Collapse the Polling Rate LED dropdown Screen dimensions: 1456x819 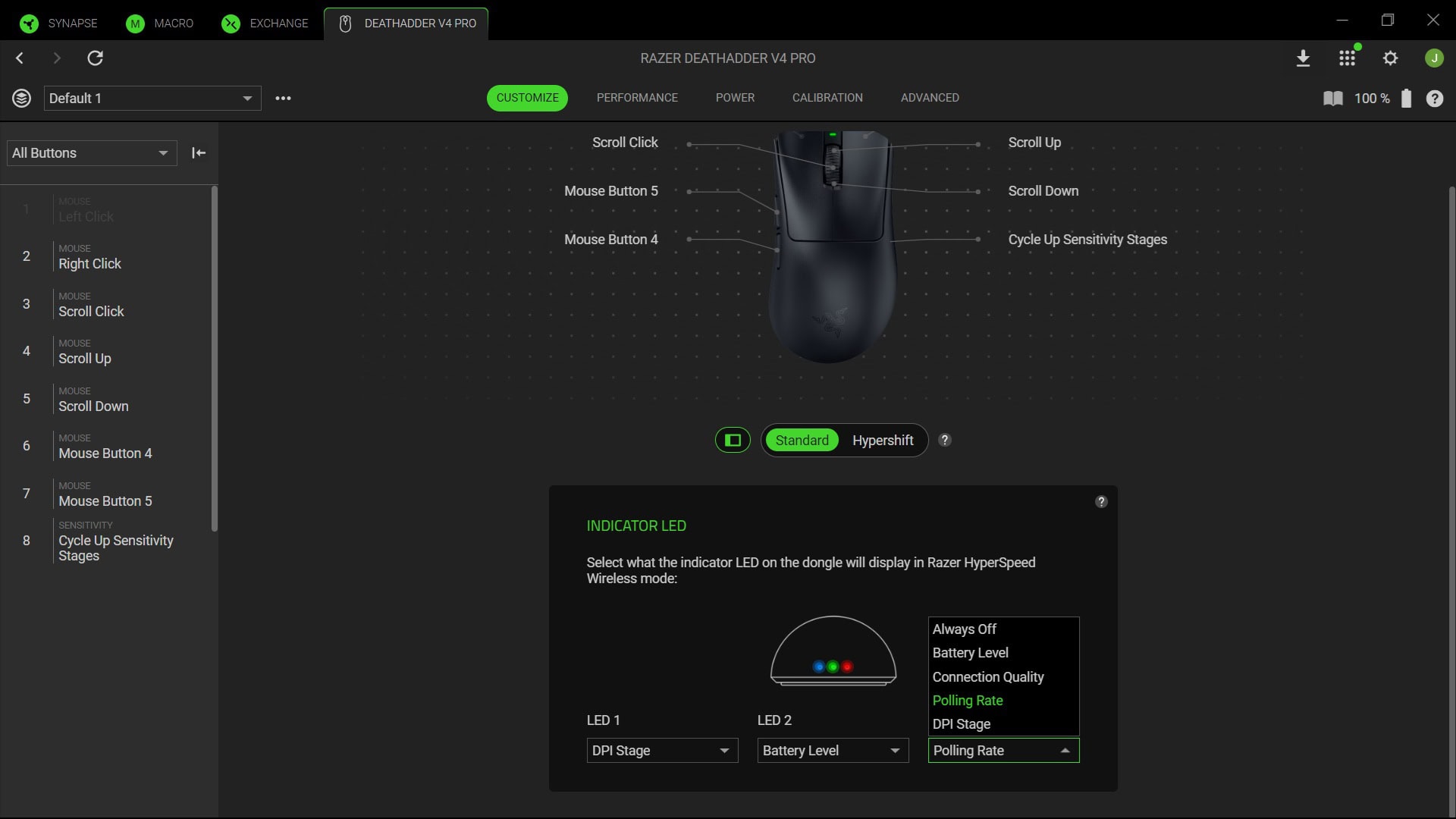1003,751
